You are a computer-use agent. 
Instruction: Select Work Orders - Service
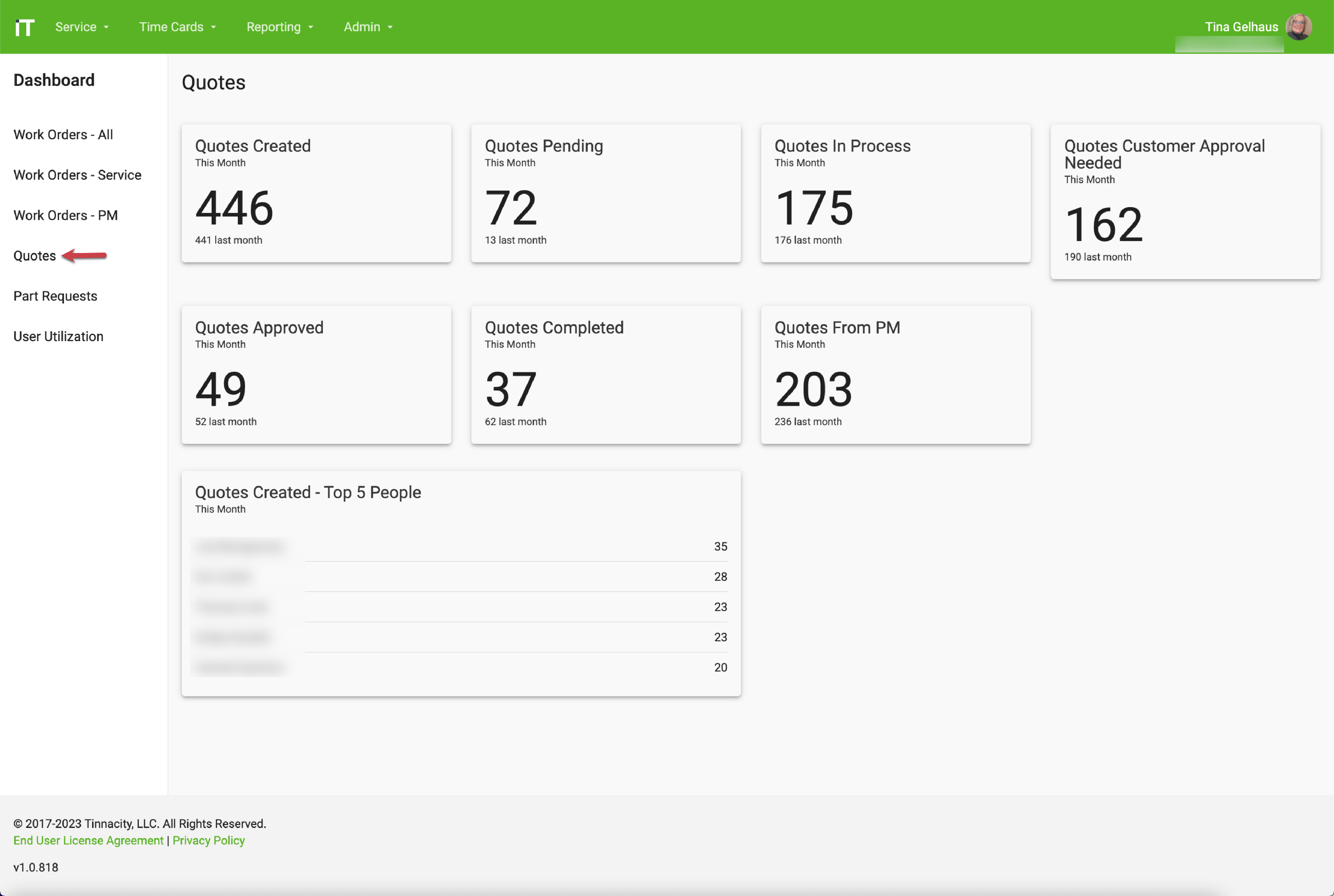[77, 175]
